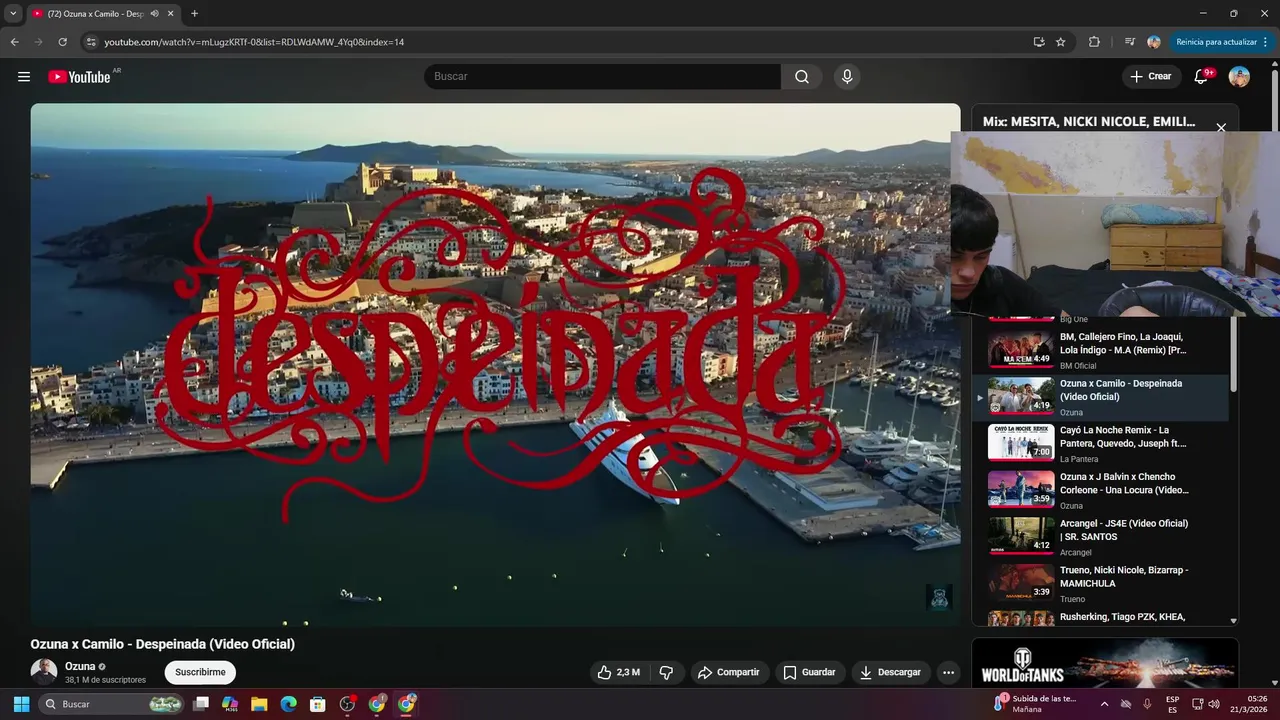Bookmark this page with the star
The height and width of the screenshot is (720, 1280).
(x=1061, y=42)
